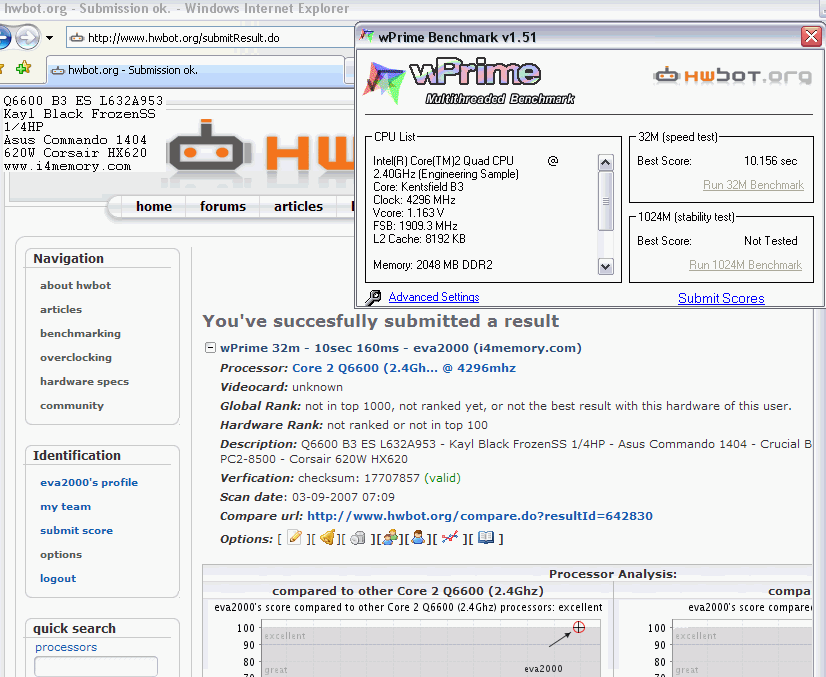The height and width of the screenshot is (677, 826).
Task: Click Run 32M Benchmark link
Action: 753,185
